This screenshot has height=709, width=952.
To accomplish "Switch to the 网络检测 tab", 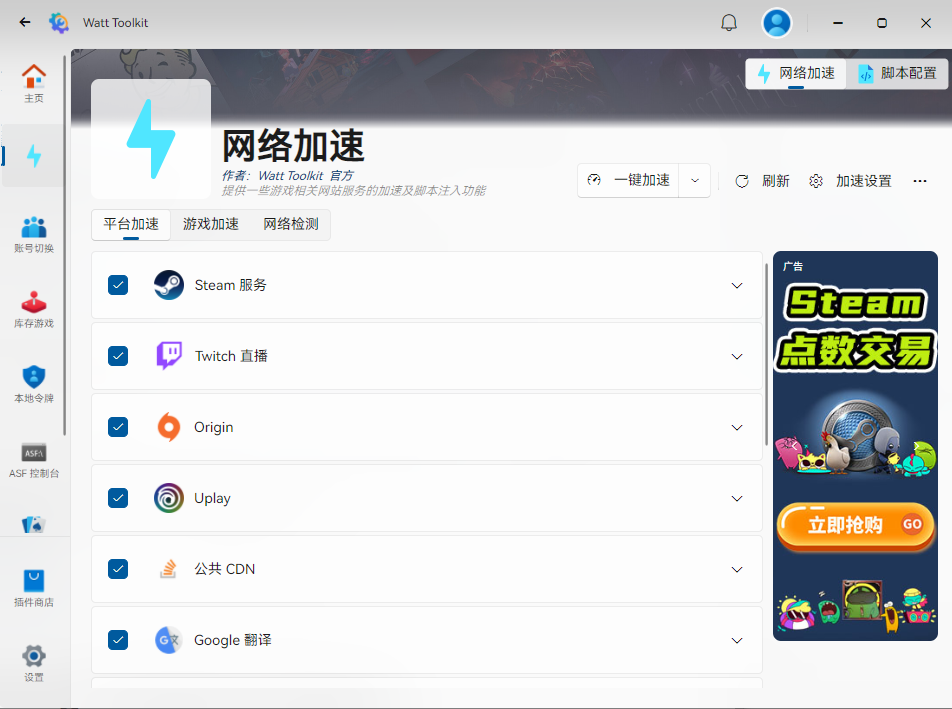I will point(291,224).
